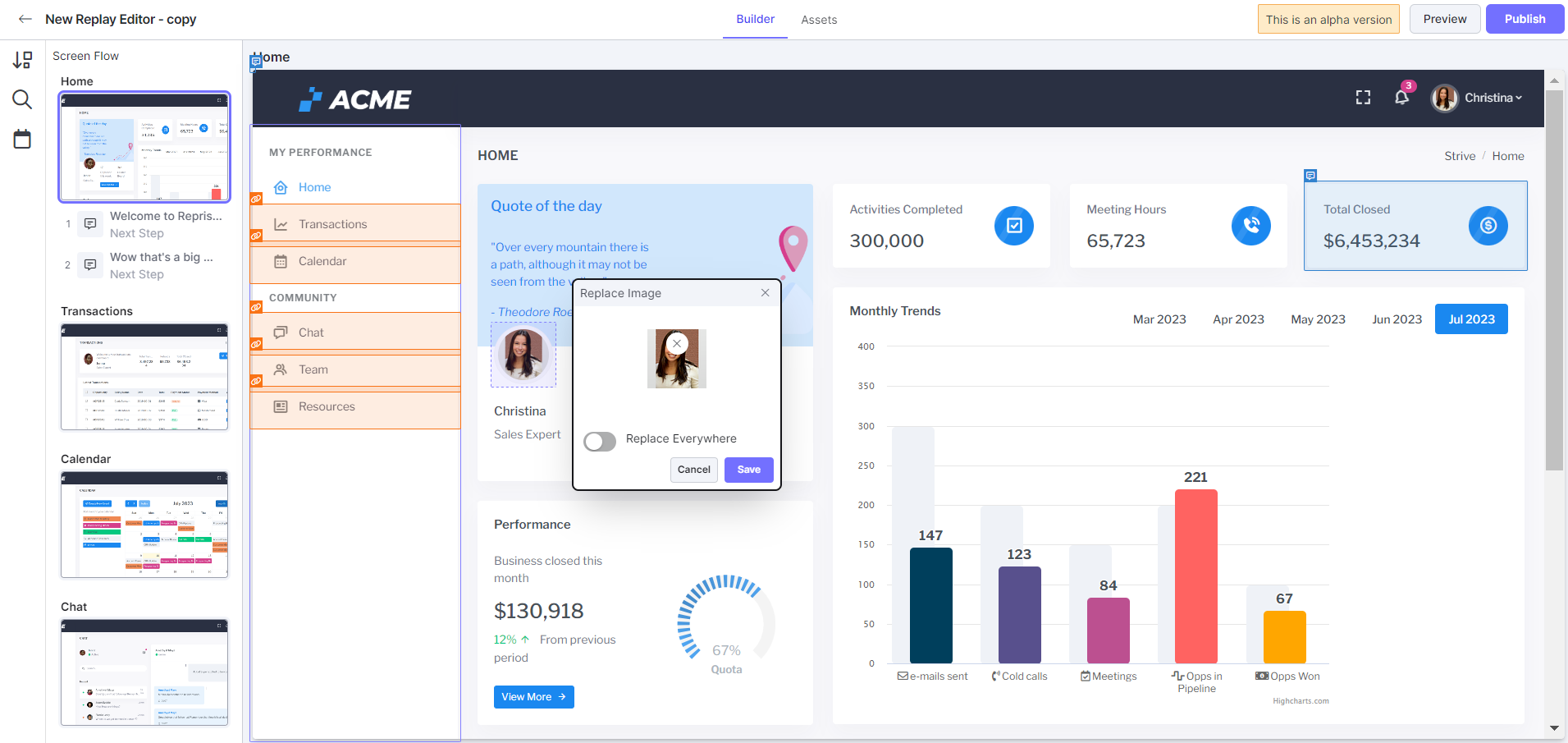Select the Jun 2023 trends tab
Image resolution: width=1568 pixels, height=743 pixels.
click(1397, 319)
